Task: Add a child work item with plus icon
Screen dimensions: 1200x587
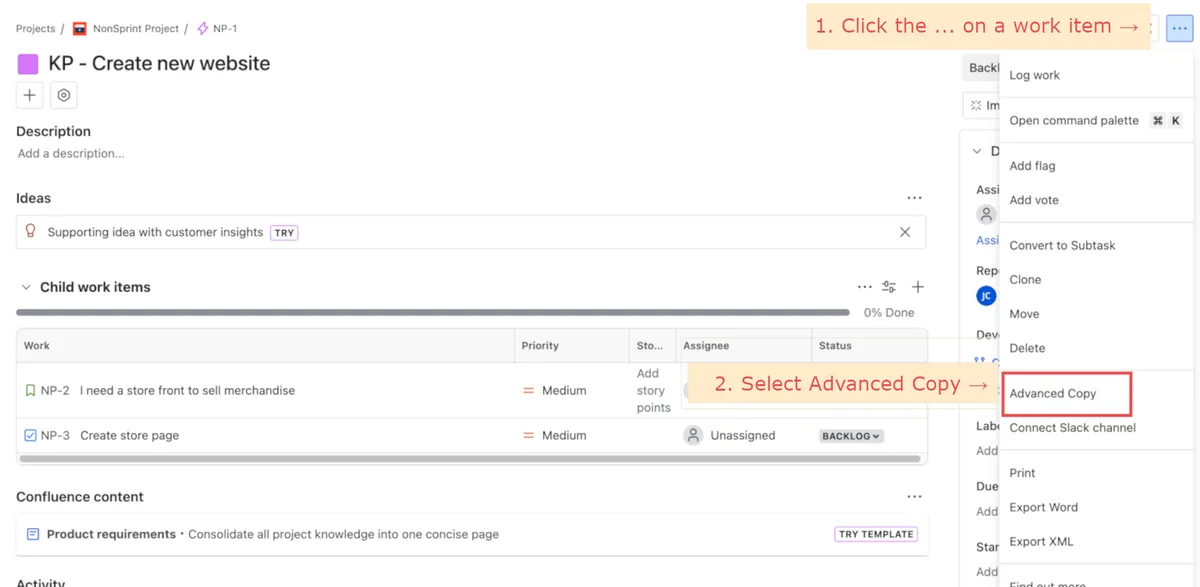Action: coord(918,287)
